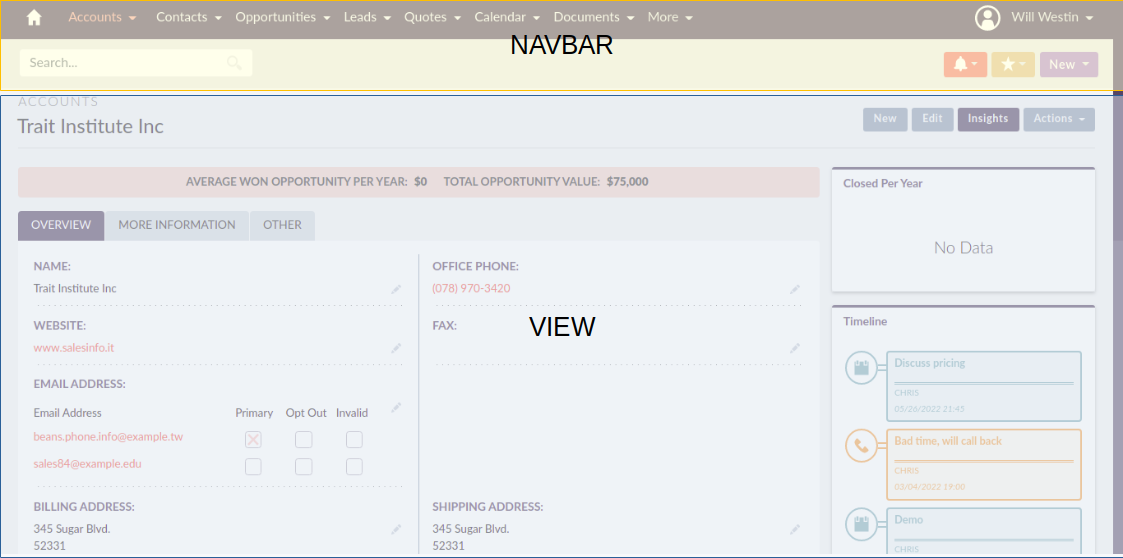Edit the Website field with pencil icon
The image size is (1123, 558).
396,348
